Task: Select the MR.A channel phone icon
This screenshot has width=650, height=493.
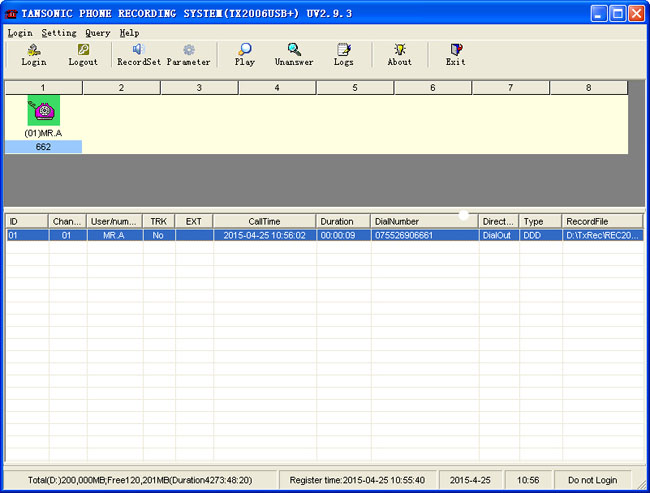Action: [x=43, y=111]
